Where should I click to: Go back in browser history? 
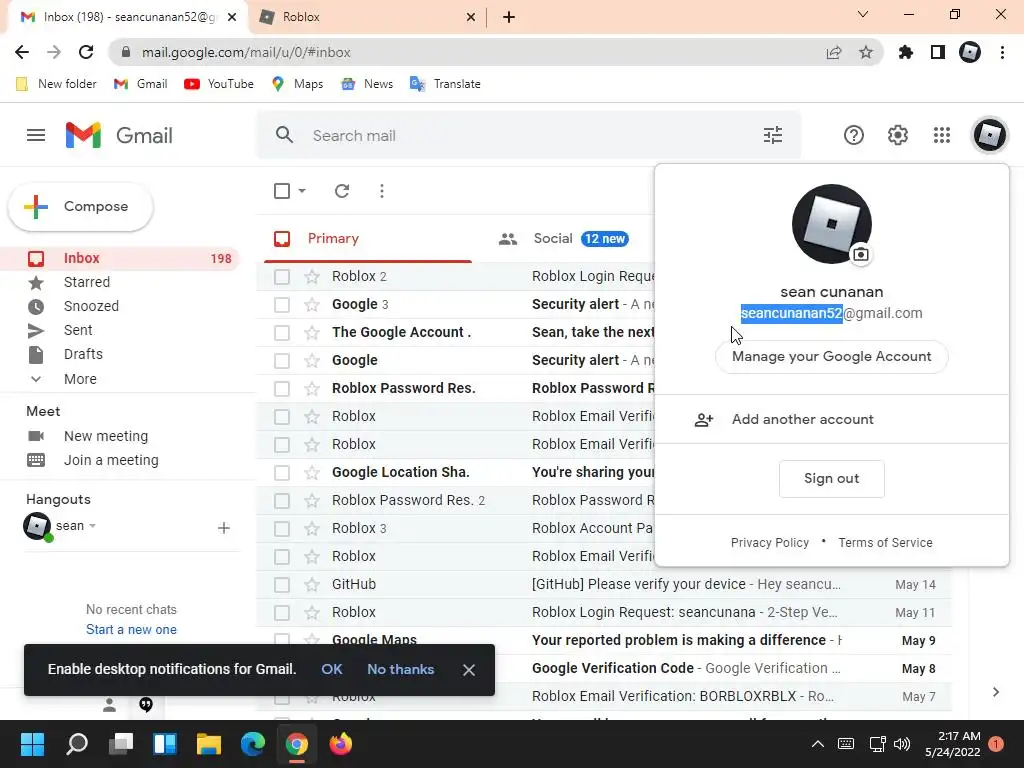[x=22, y=52]
